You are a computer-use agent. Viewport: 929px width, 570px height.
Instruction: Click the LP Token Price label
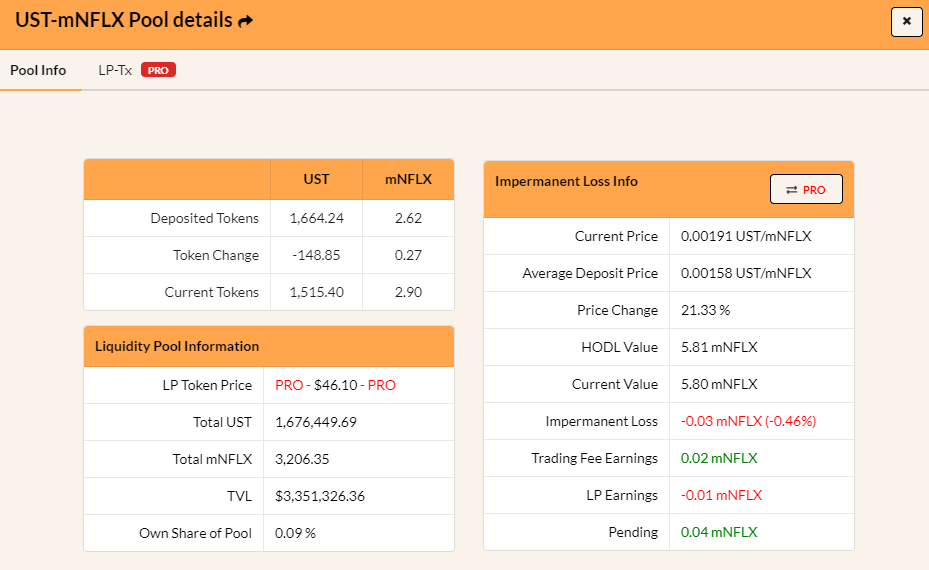click(207, 385)
